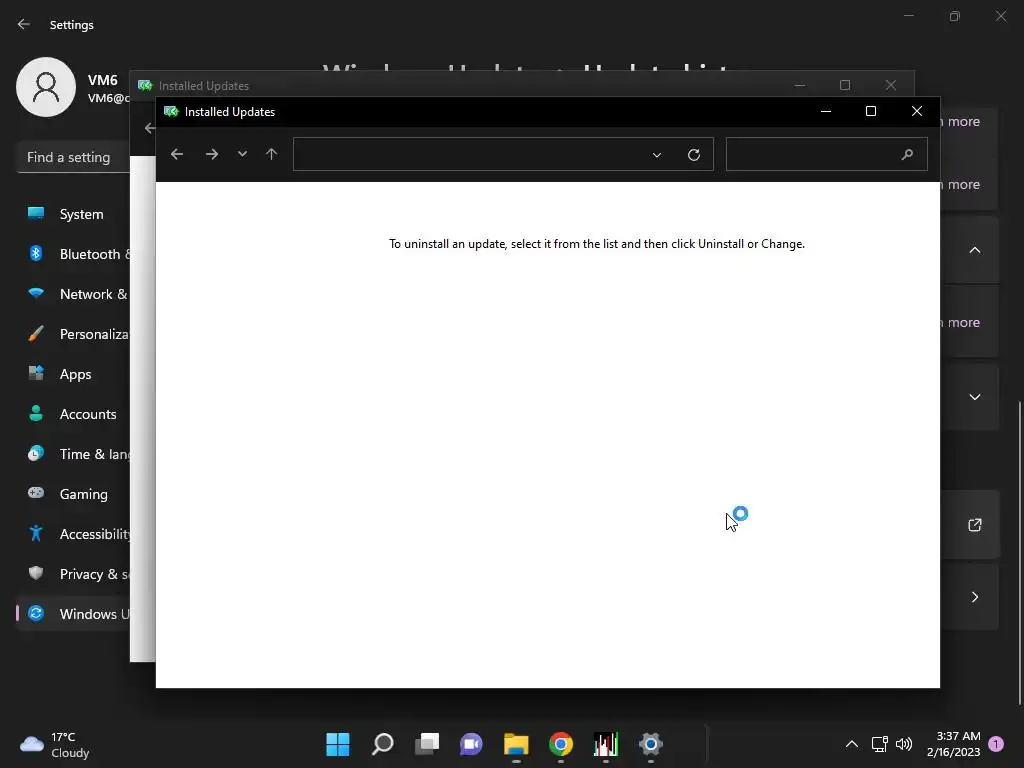The image size is (1024, 768).
Task: Open Bluetooth settings category
Action: (72, 254)
